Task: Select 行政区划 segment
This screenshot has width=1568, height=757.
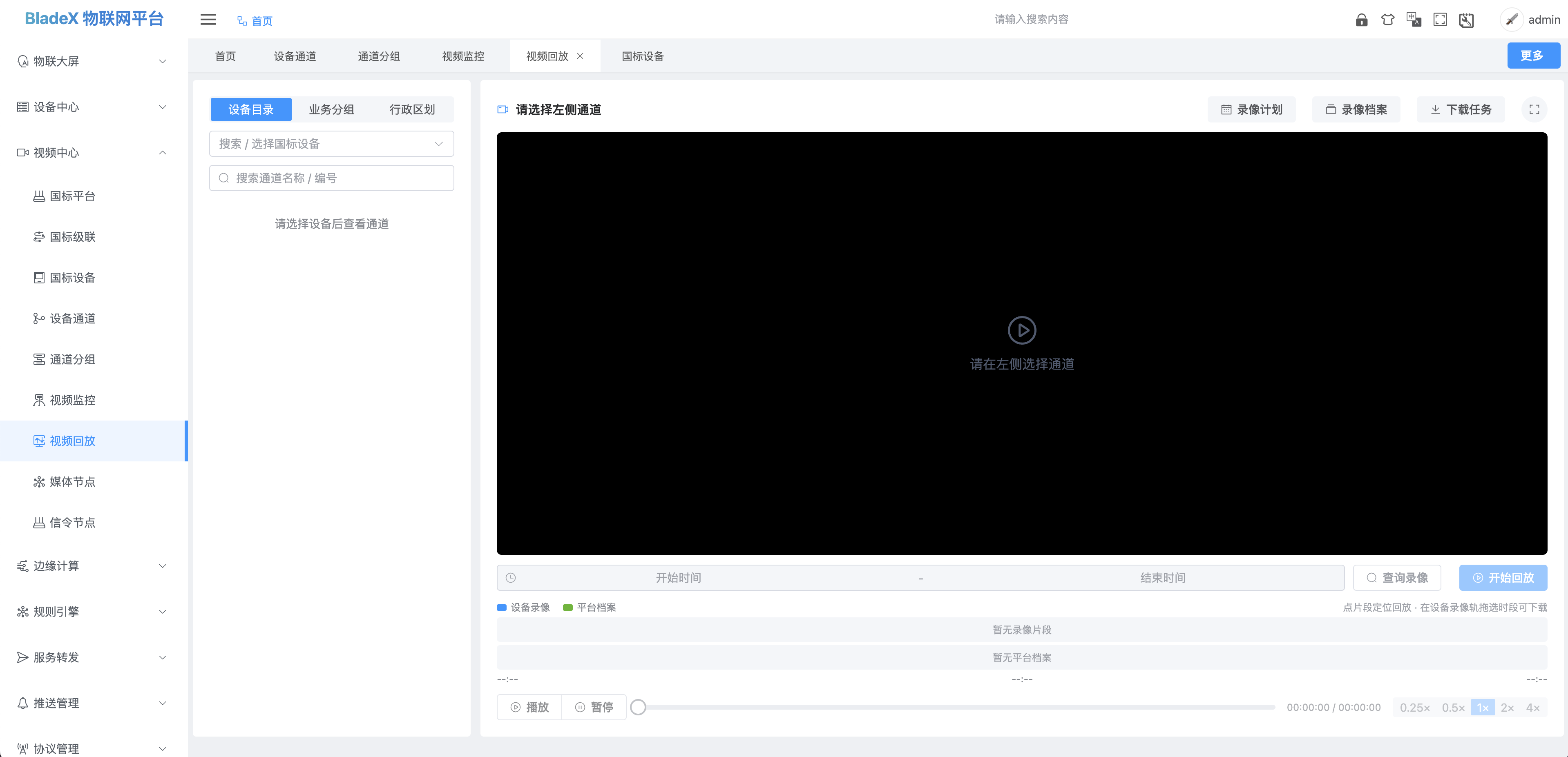Action: pyautogui.click(x=412, y=109)
